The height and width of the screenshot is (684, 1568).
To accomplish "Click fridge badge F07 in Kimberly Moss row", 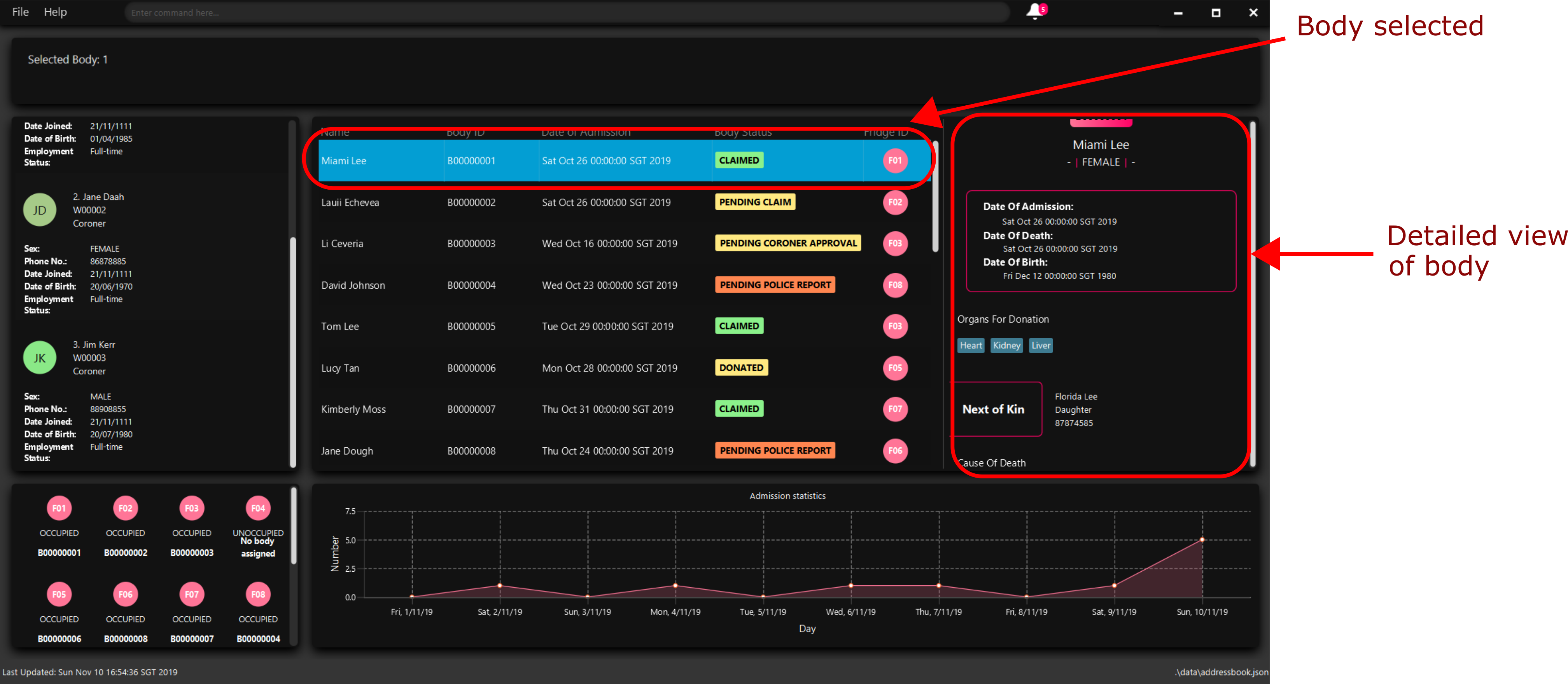I will coord(895,409).
